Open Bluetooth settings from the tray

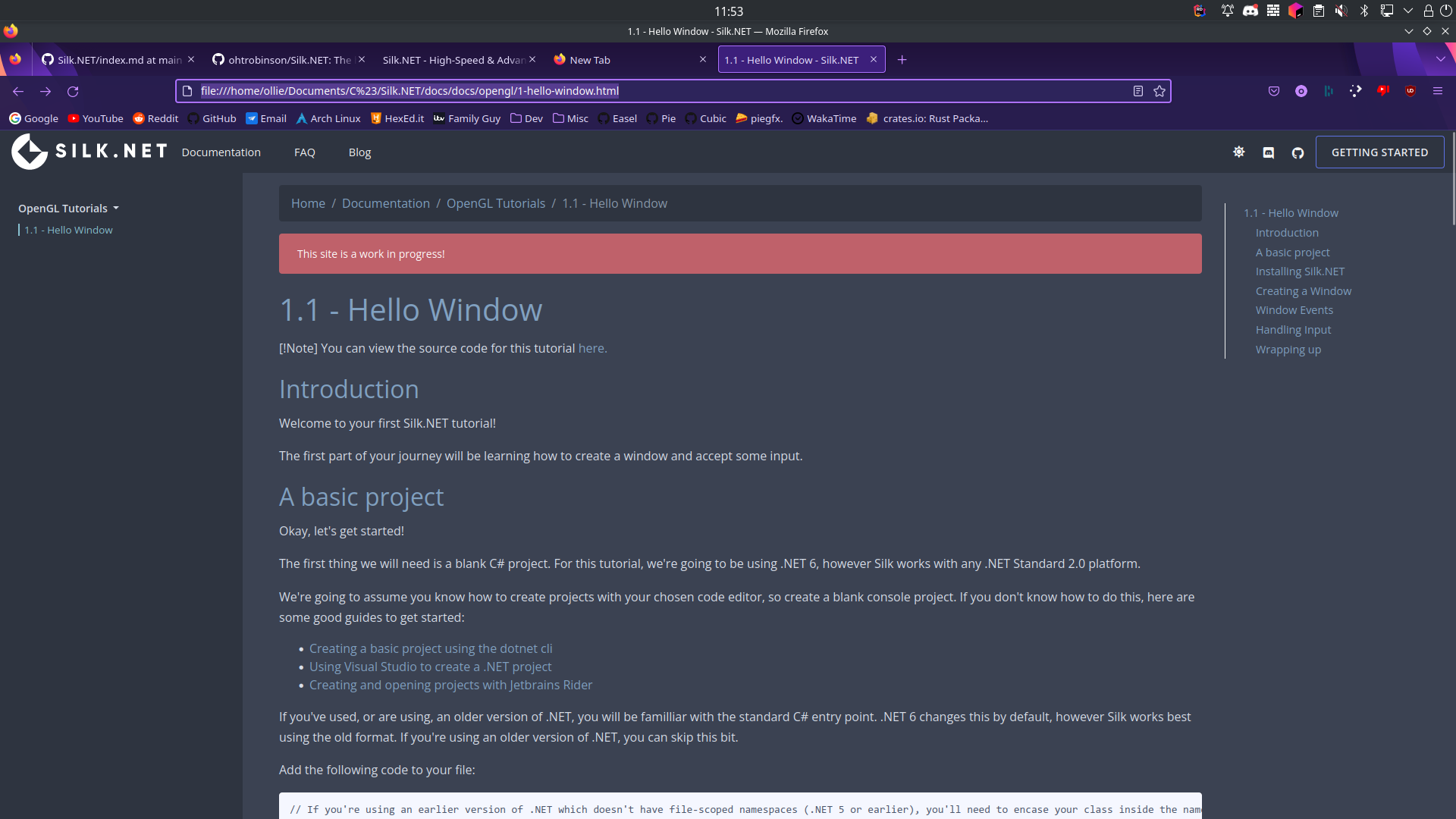click(1364, 11)
